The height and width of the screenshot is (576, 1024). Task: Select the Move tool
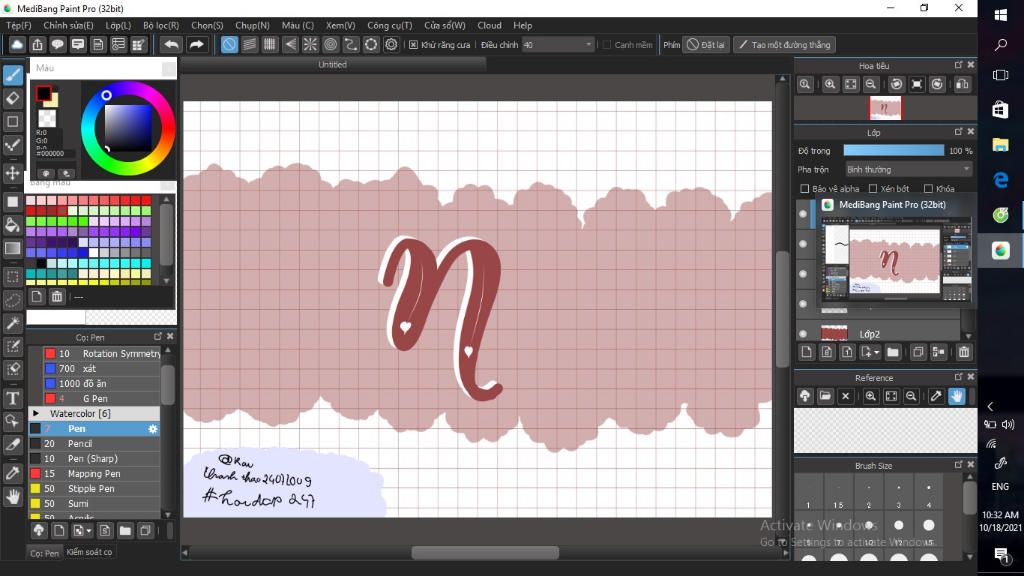point(12,173)
